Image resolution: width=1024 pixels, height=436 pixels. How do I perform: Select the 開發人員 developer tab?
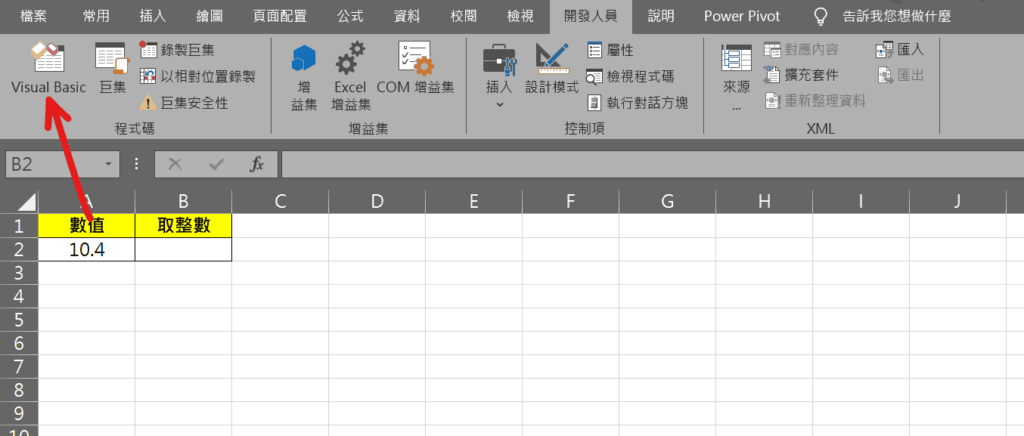point(590,16)
